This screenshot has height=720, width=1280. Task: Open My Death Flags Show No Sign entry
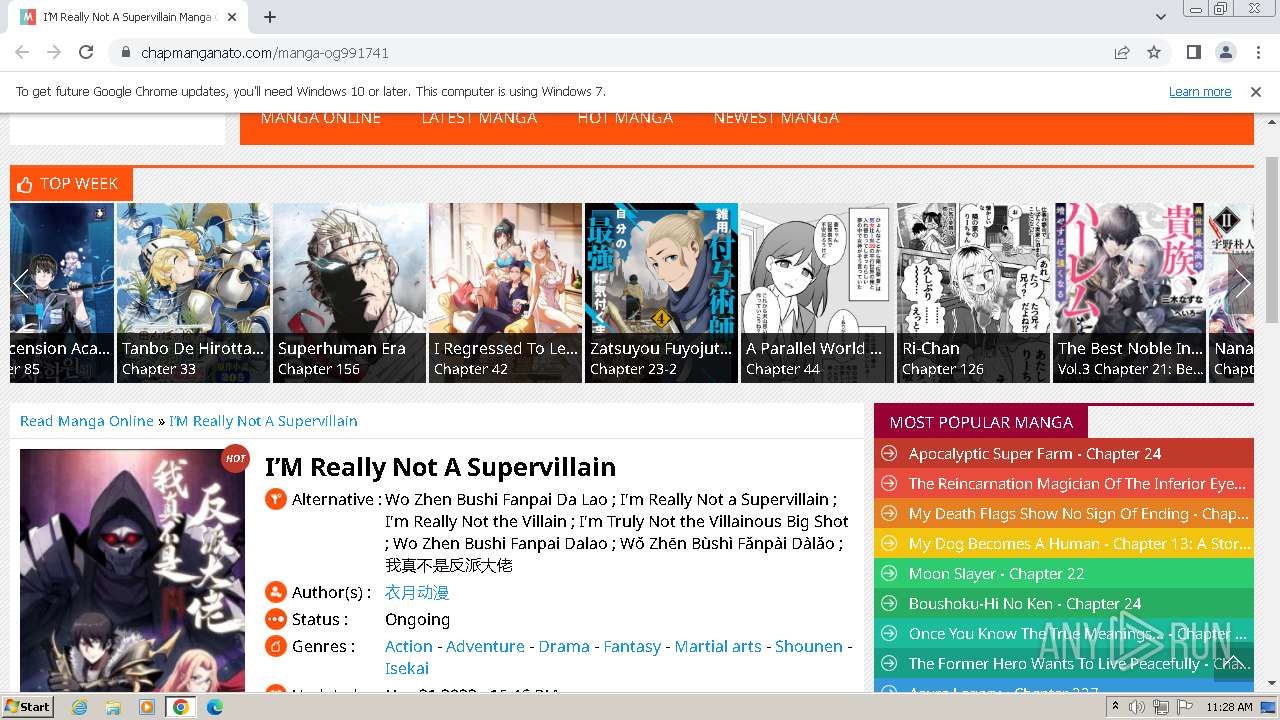click(1078, 513)
